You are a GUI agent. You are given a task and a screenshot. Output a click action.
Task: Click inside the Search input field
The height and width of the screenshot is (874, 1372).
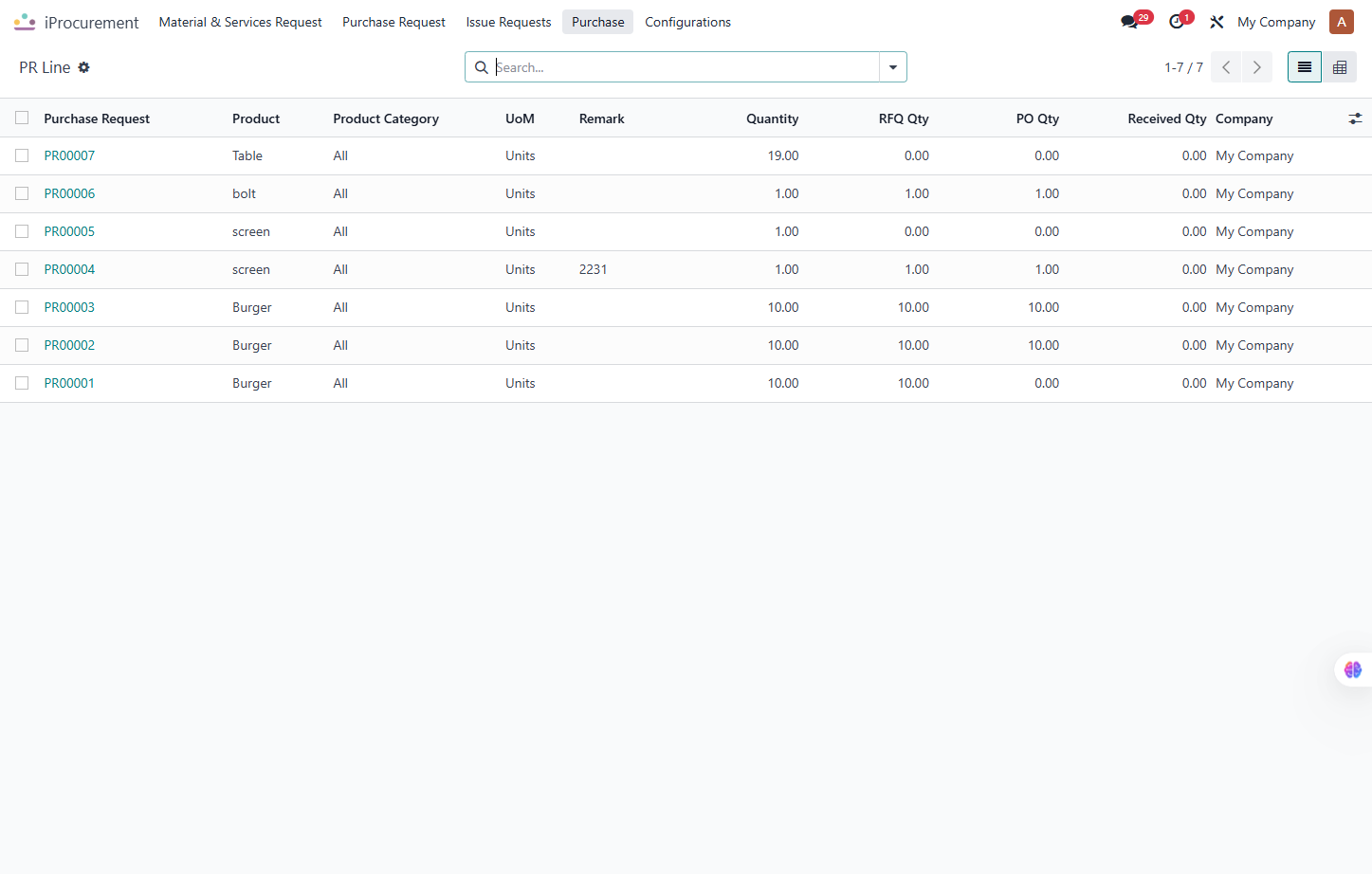(686, 67)
